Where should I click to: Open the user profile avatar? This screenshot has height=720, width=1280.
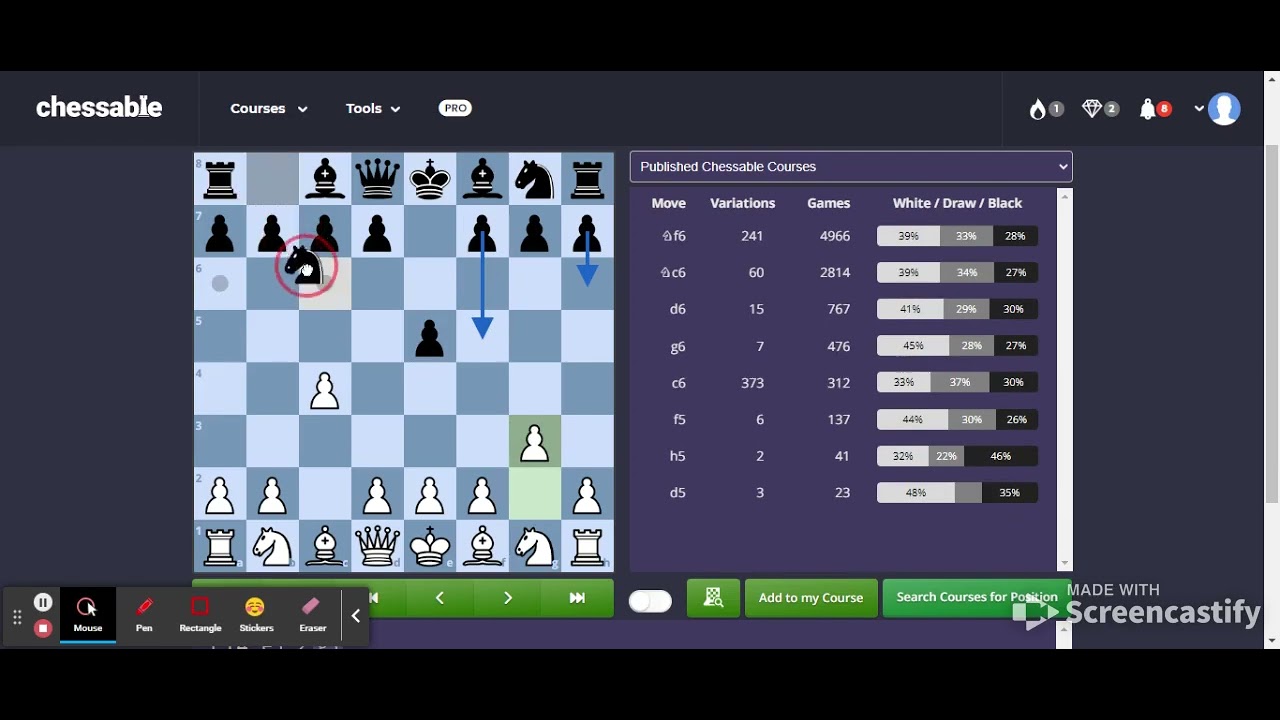[x=1224, y=109]
